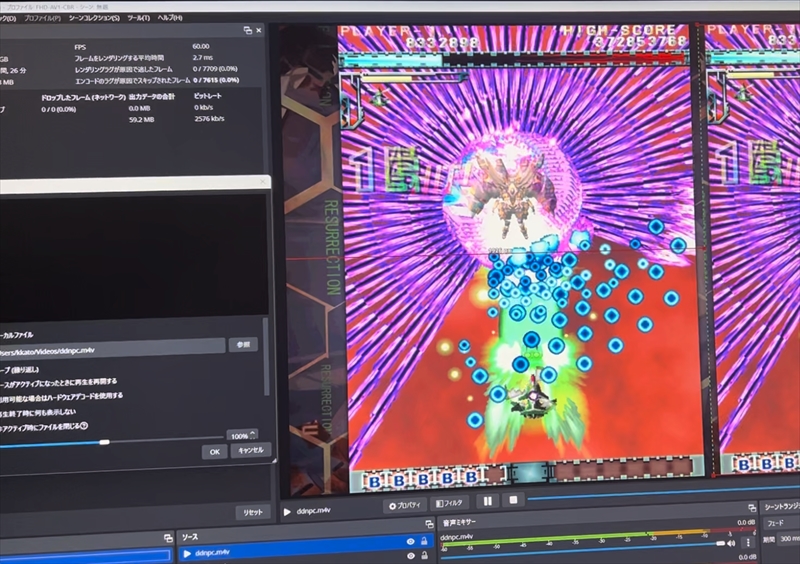Click the リセット button under the stats

click(x=253, y=512)
